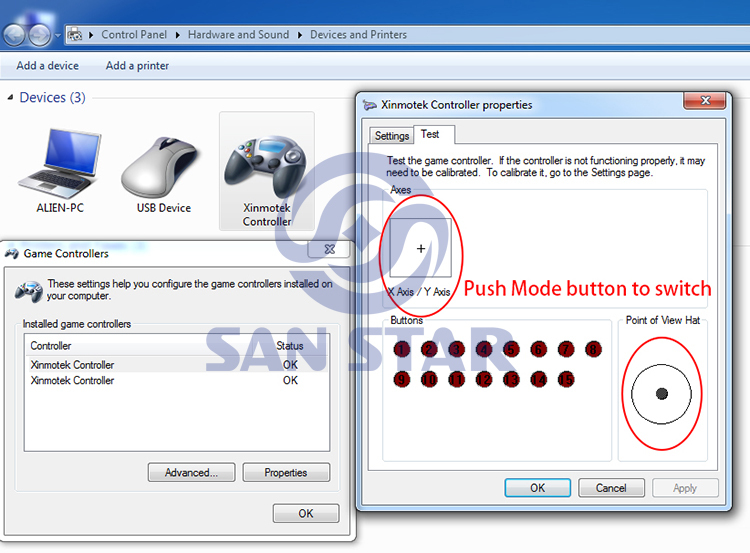Click the Game Controllers title bar icon
750x553 pixels.
point(11,254)
